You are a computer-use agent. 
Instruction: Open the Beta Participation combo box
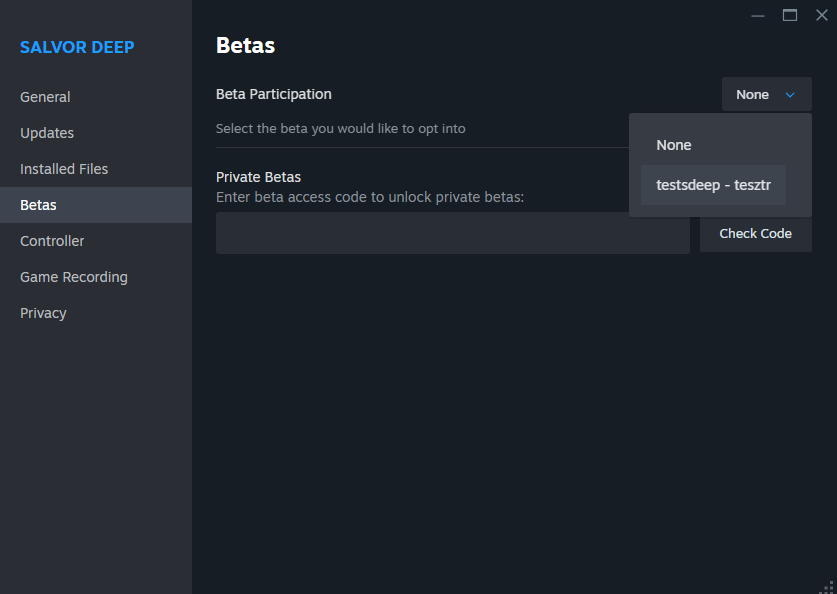coord(766,94)
